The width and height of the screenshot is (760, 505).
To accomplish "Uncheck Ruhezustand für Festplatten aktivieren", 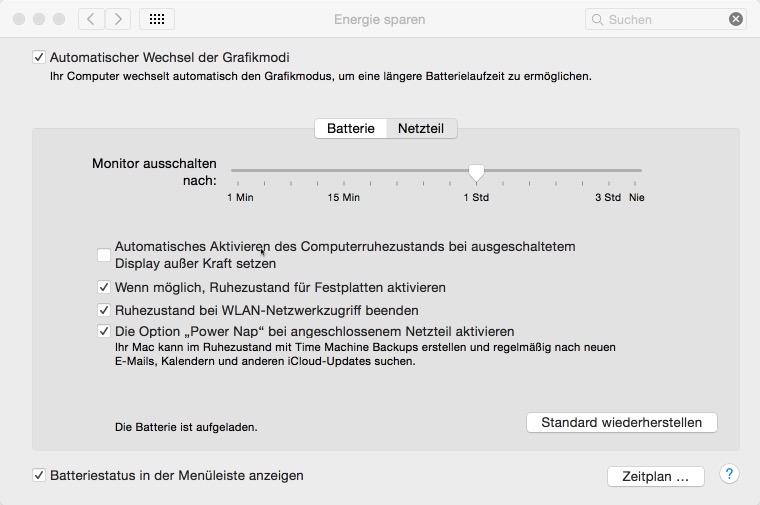I will 104,288.
